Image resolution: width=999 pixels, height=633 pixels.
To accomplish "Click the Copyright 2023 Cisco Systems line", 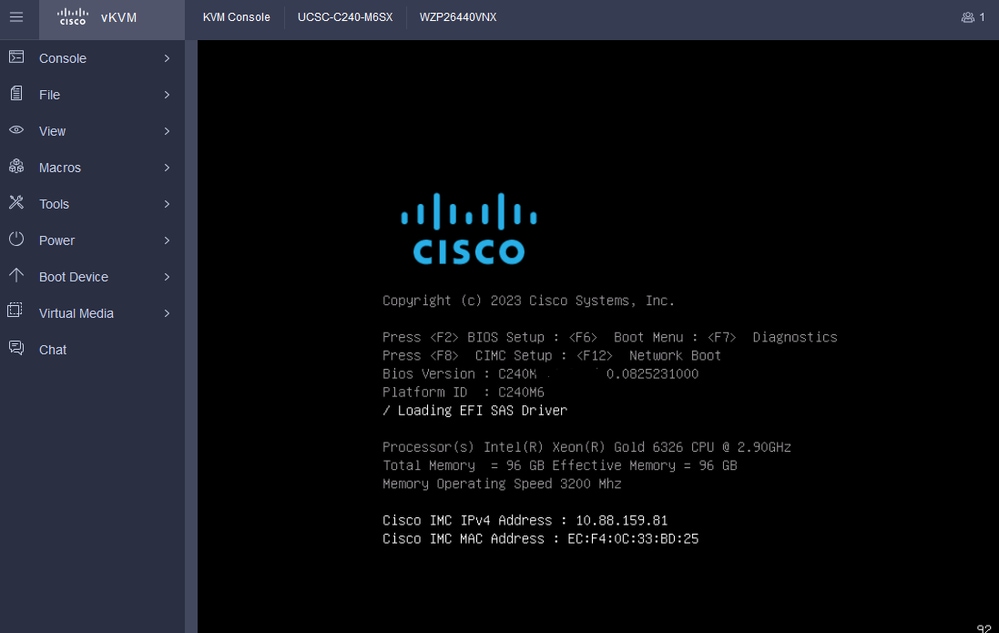I will [528, 301].
